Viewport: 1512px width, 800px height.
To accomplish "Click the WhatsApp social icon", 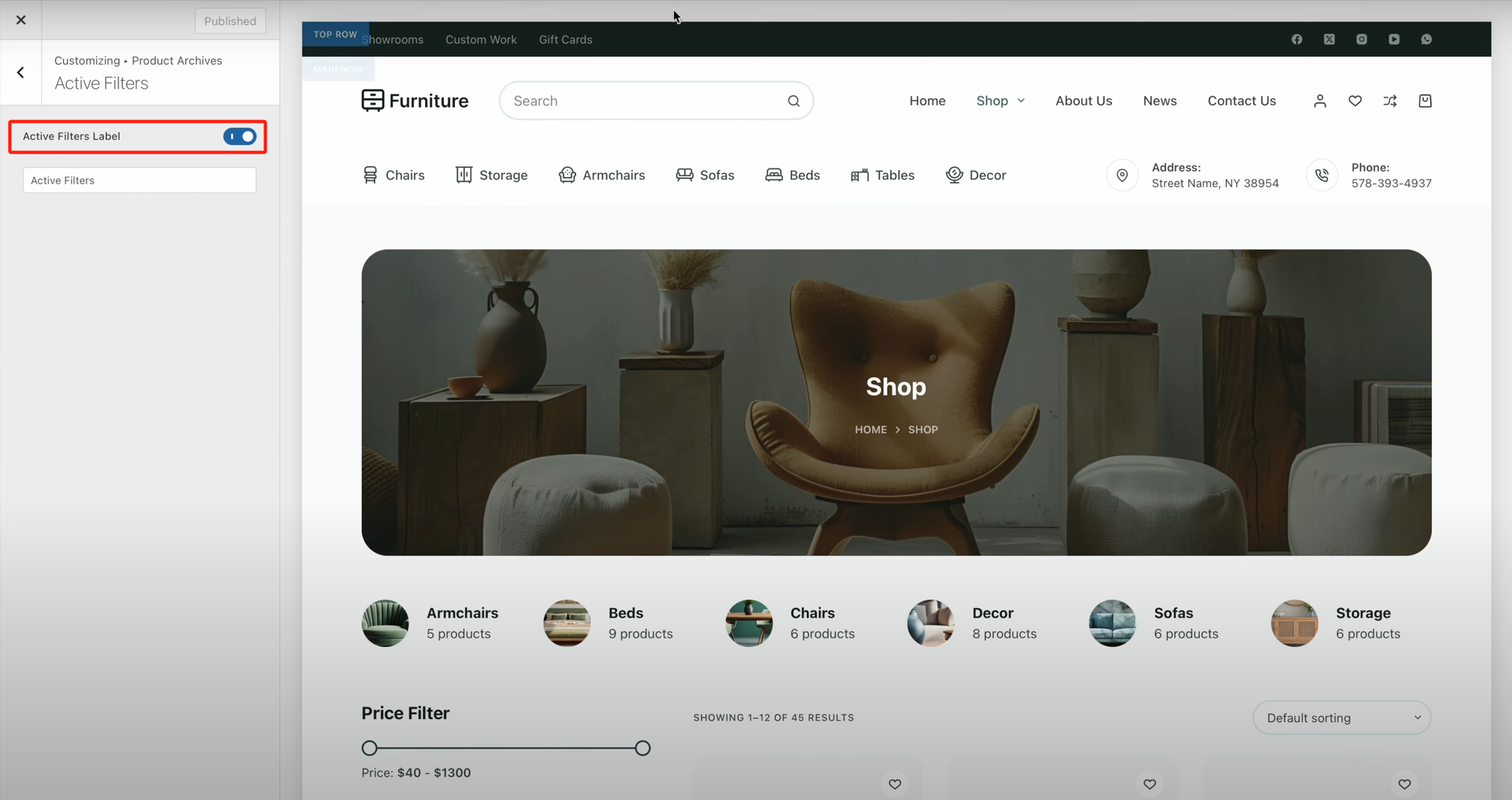I will [x=1426, y=39].
